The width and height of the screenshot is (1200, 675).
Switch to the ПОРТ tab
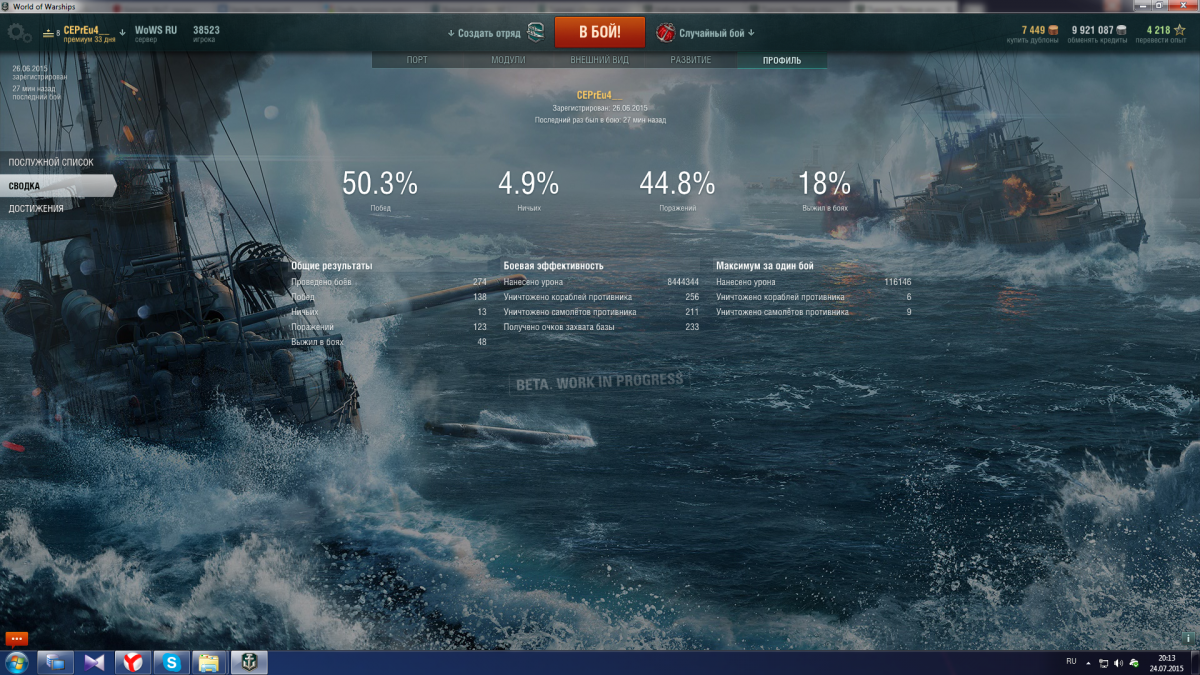[417, 60]
